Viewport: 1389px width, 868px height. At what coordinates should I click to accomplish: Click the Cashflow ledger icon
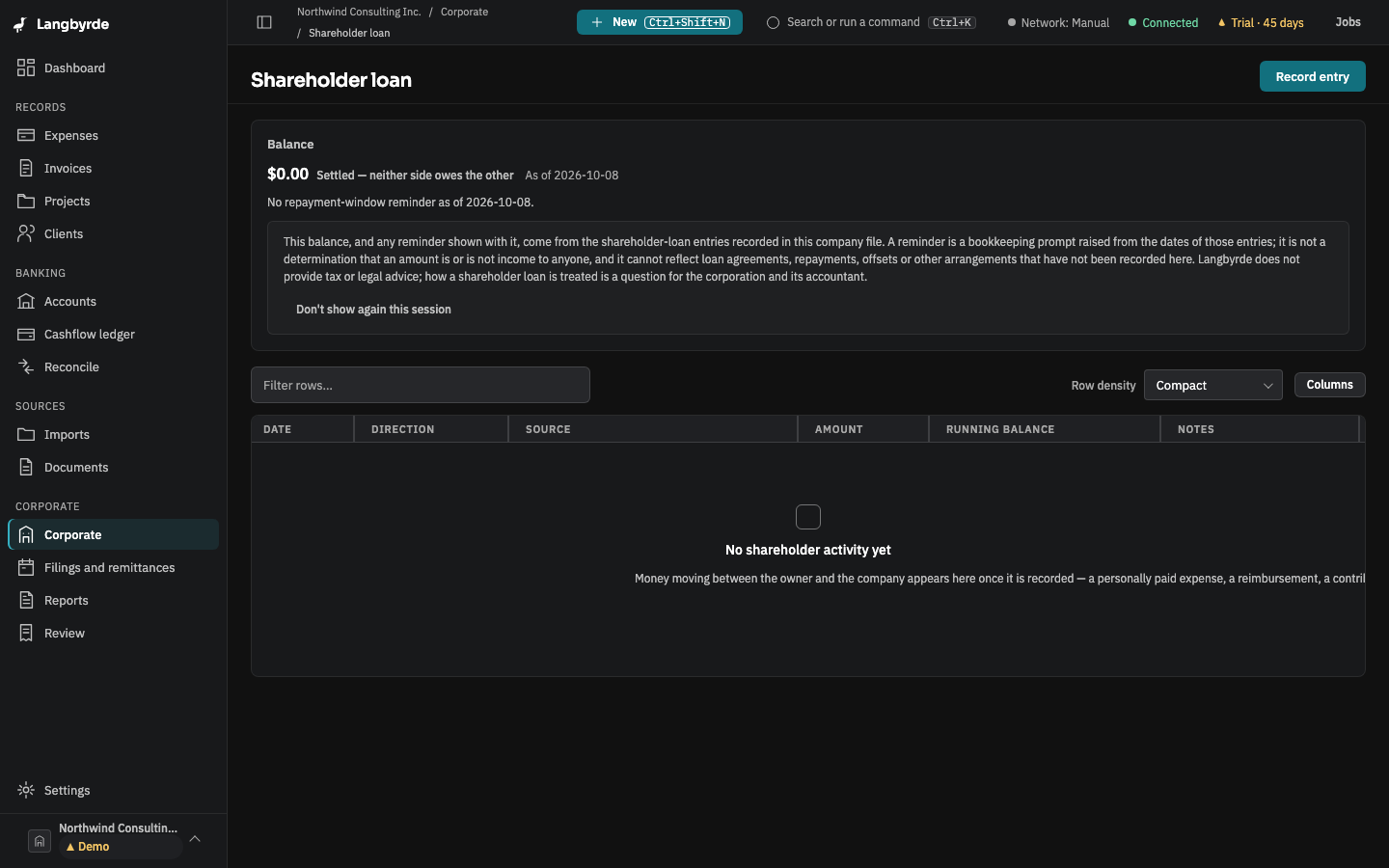pos(26,334)
